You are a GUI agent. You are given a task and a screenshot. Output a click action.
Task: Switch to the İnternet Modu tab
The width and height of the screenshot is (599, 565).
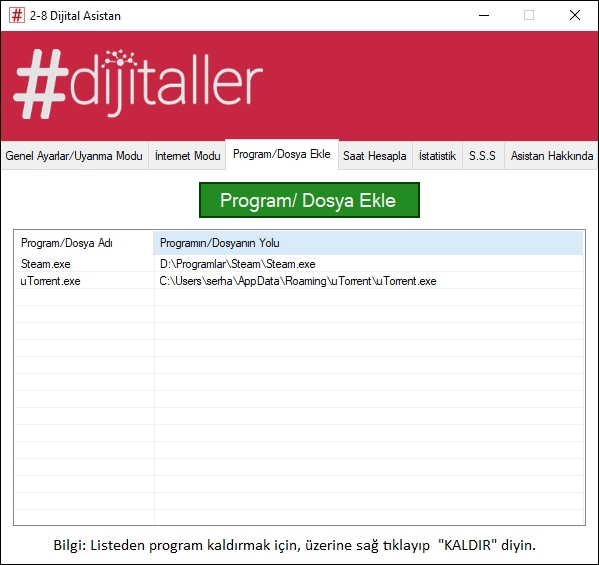click(187, 156)
